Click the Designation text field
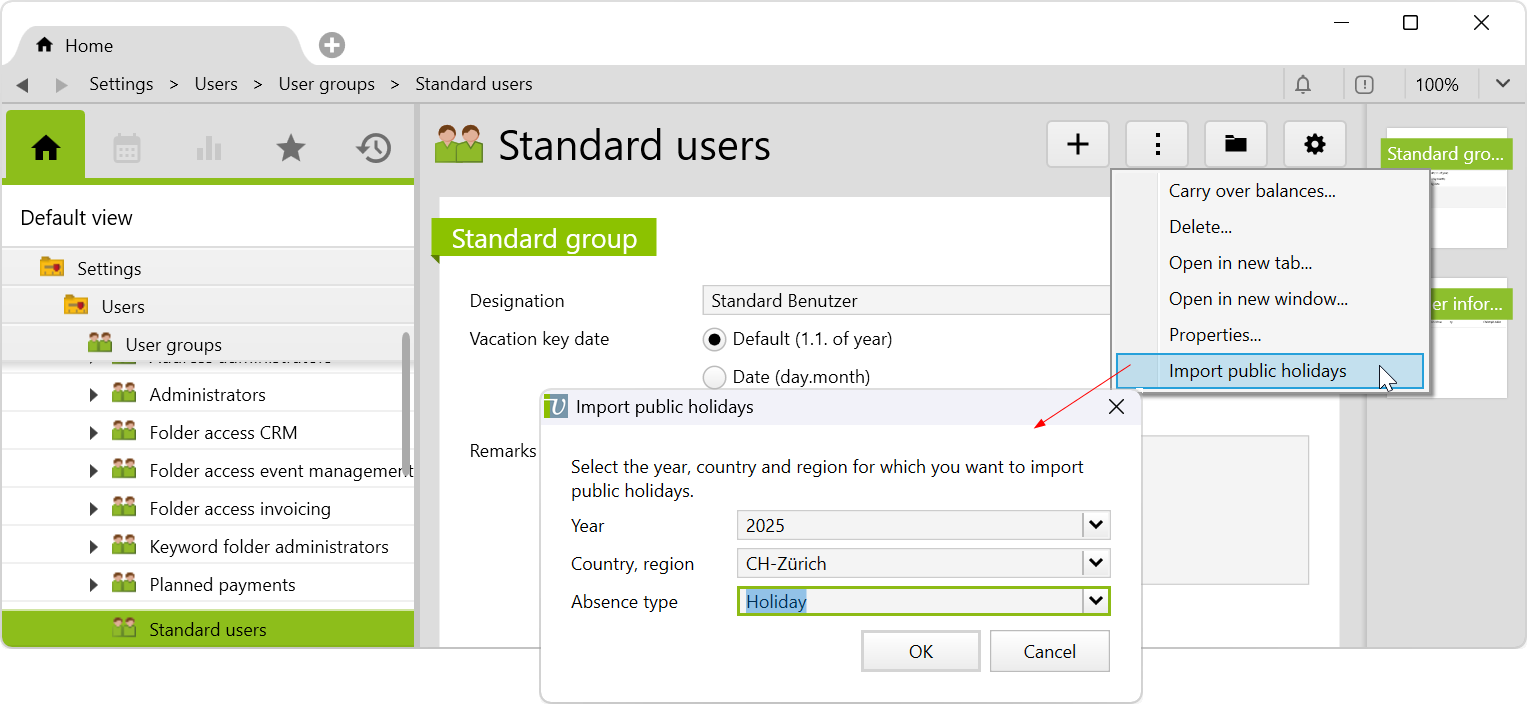 [905, 301]
